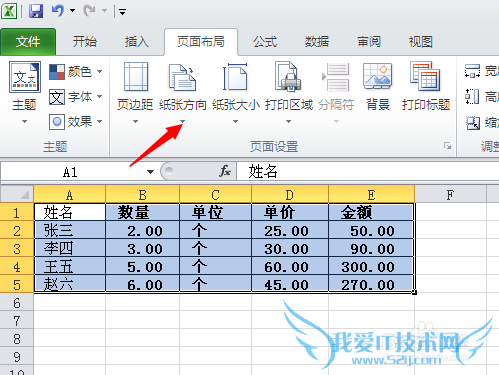499x375 pixels.
Task: Expand the 纸张大小 dropdown arrow
Action: coord(235,121)
